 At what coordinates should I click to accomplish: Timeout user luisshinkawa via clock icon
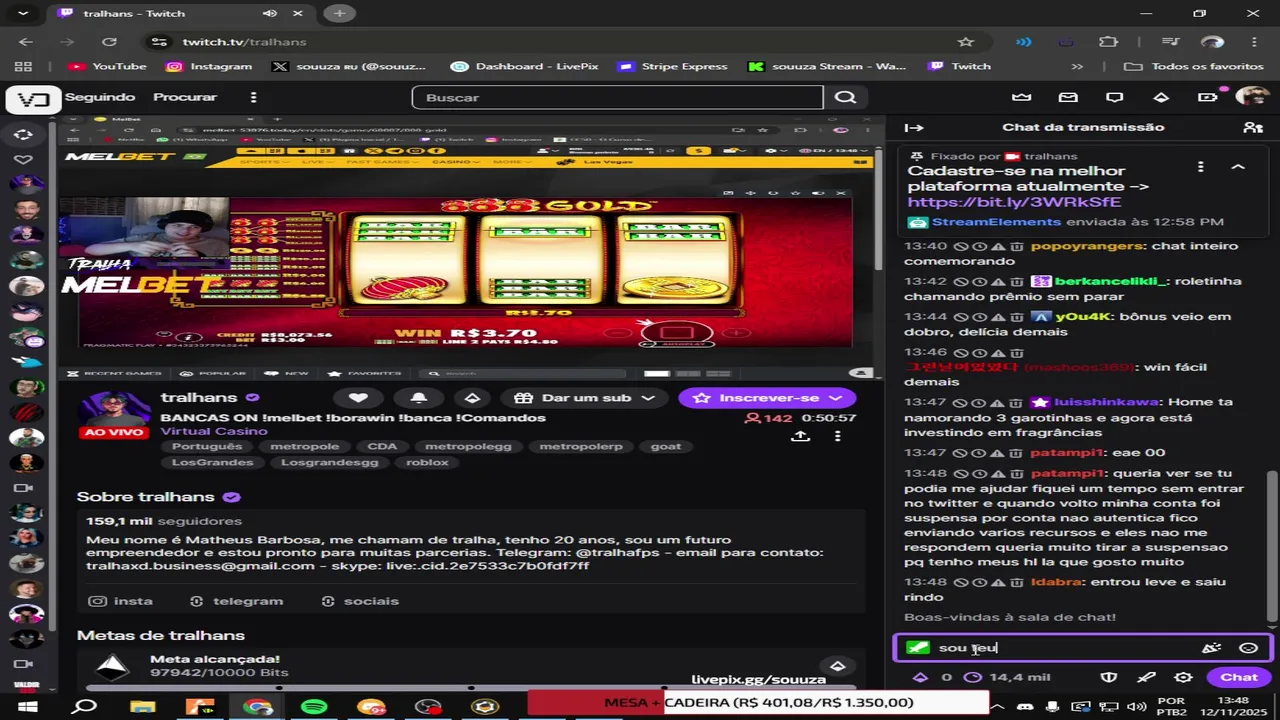(980, 402)
